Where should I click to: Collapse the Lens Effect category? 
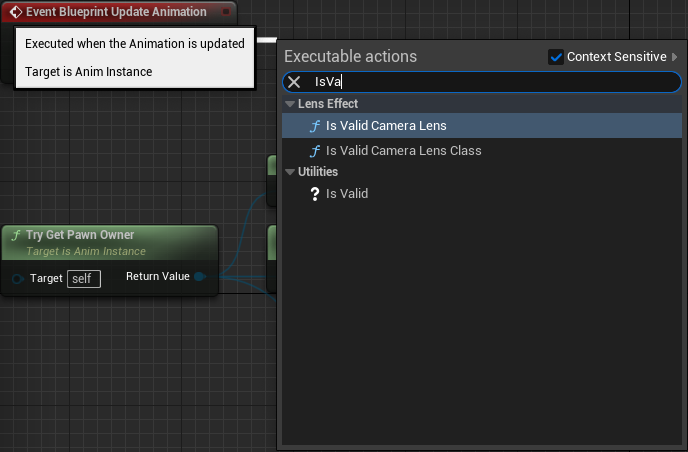(x=290, y=104)
